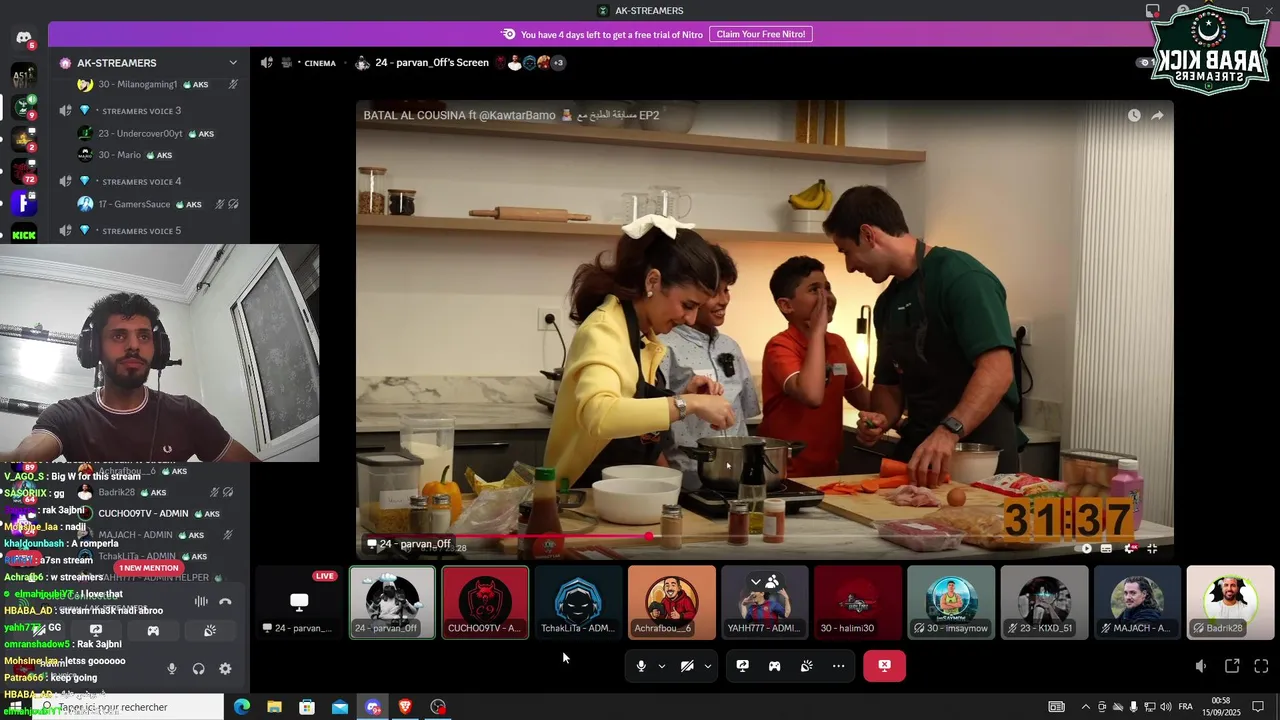Click the video share arrow icon
Viewport: 1280px width, 720px height.
1157,116
